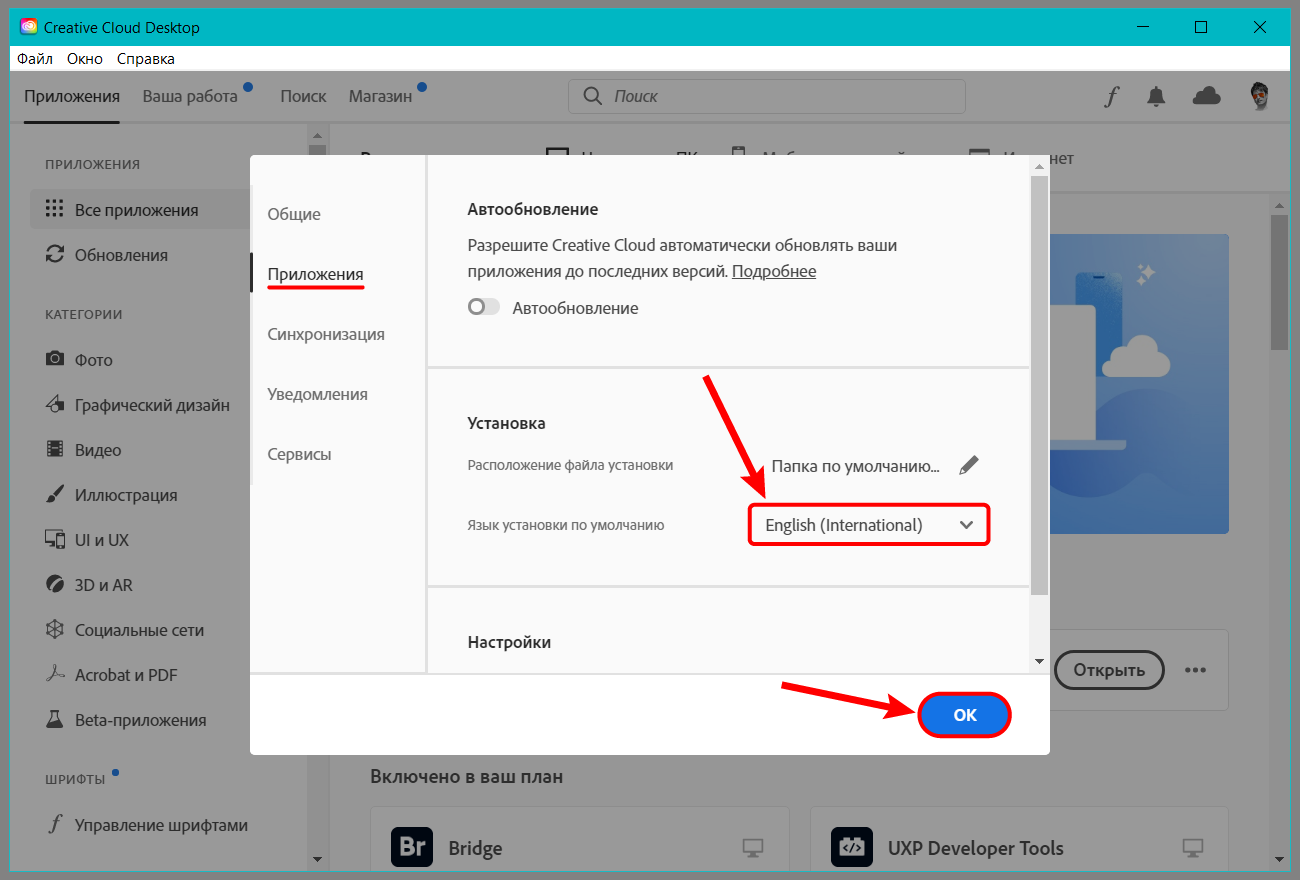Click the Открыть button
Viewport: 1300px width, 880px height.
coord(1109,670)
